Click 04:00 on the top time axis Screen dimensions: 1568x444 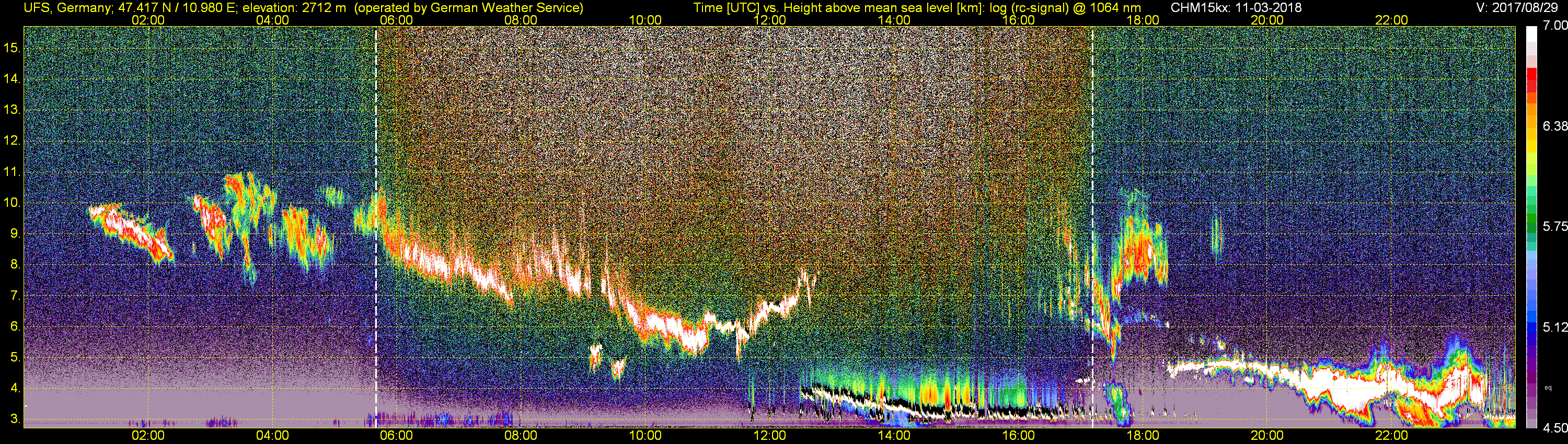pyautogui.click(x=273, y=20)
